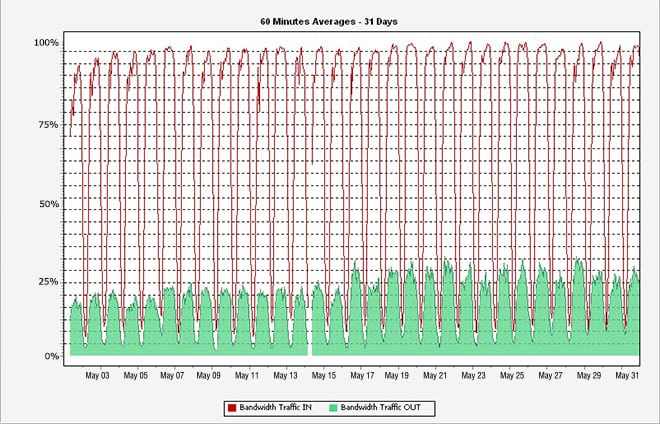Screen dimensions: 660x424
Task: Click the 25% y-axis label
Action: pyautogui.click(x=48, y=281)
